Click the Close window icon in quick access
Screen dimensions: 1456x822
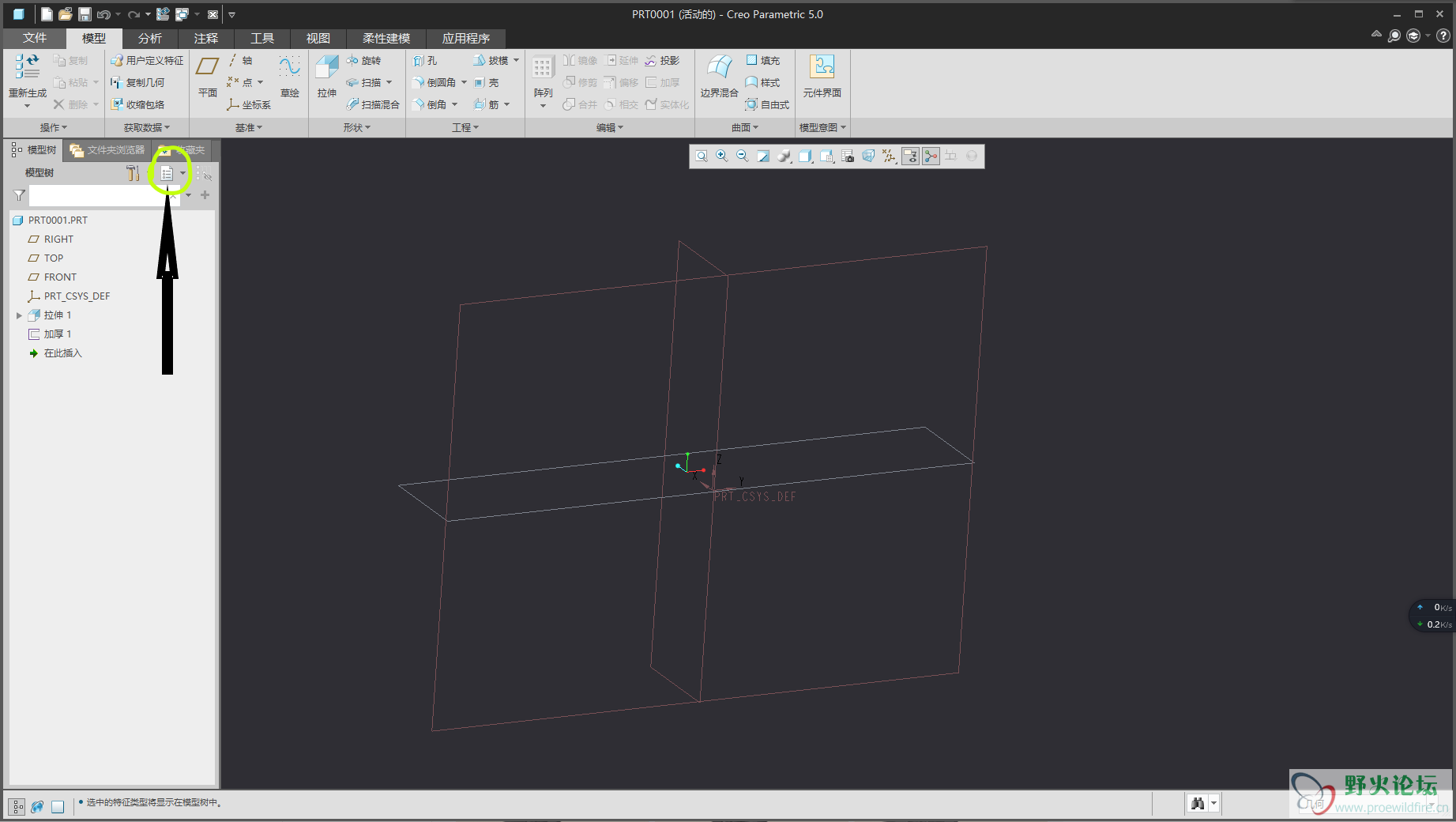click(x=213, y=14)
